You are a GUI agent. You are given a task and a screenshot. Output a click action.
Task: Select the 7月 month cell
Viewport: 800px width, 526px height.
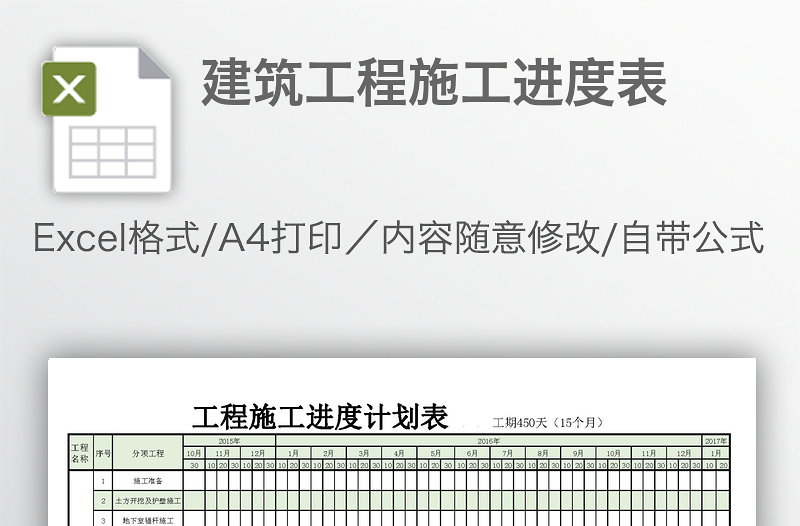pyautogui.click(x=508, y=453)
